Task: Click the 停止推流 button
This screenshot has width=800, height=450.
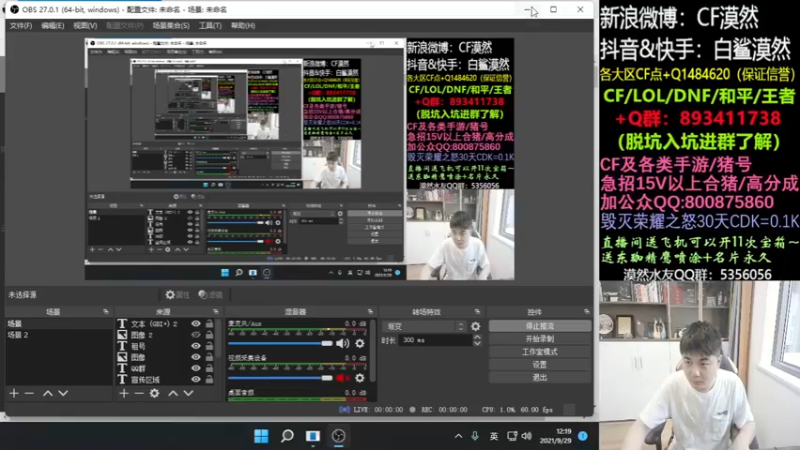Action: tap(540, 326)
